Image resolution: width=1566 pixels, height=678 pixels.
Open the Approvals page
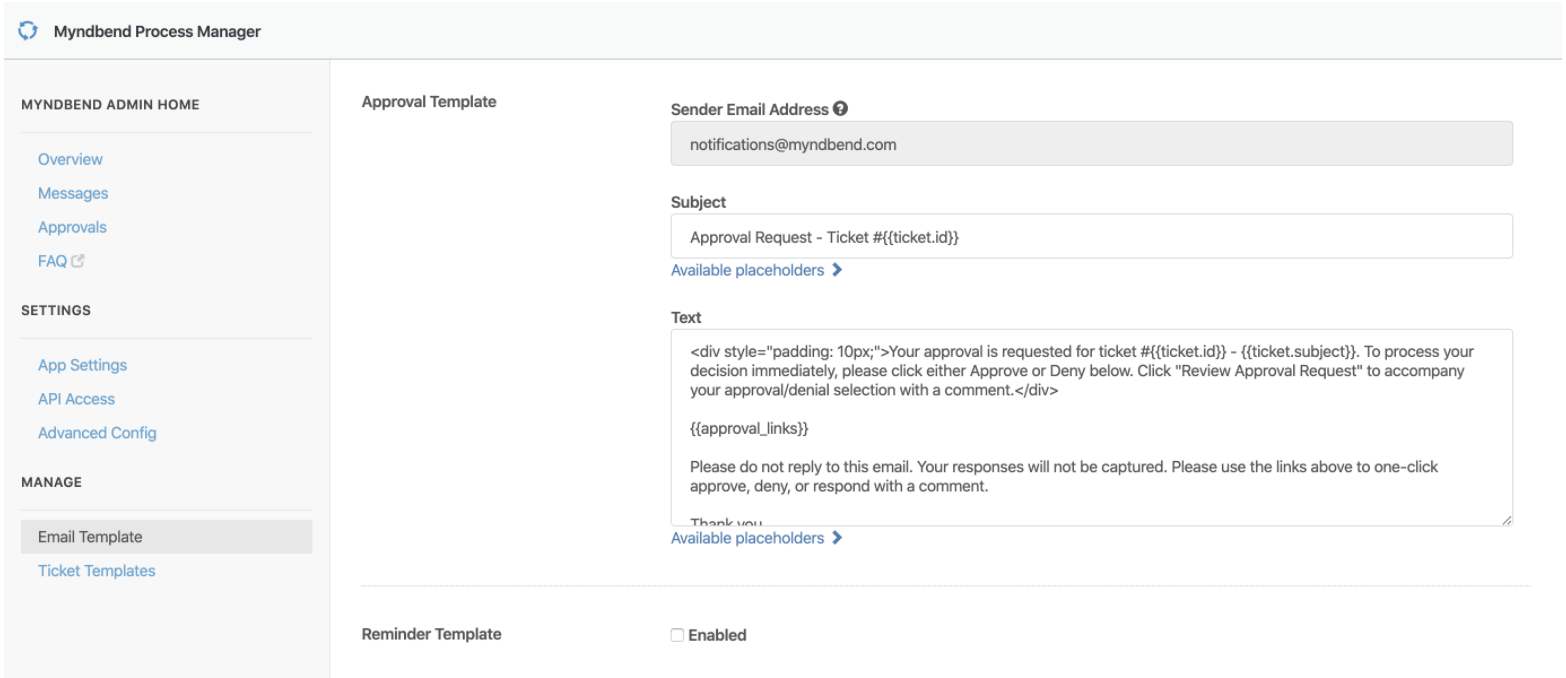point(71,227)
